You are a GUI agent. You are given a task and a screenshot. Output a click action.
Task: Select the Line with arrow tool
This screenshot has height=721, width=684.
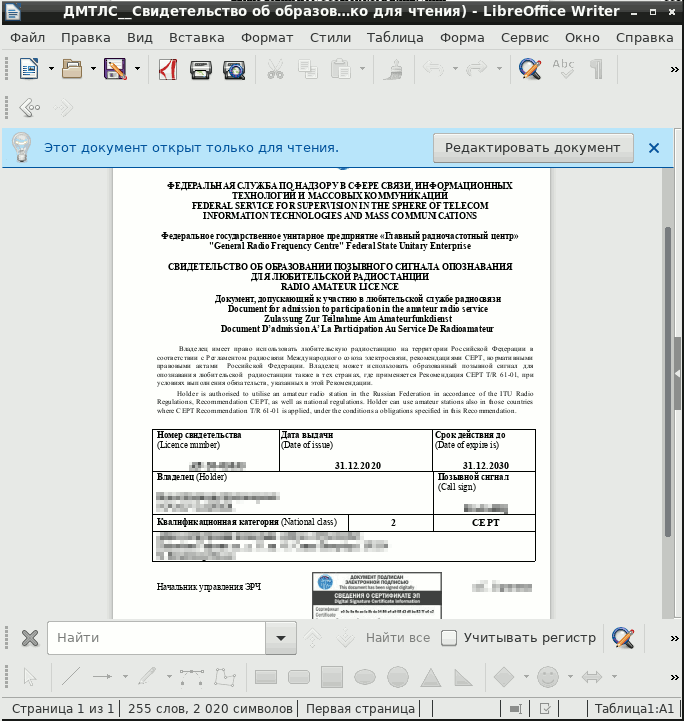pos(103,677)
